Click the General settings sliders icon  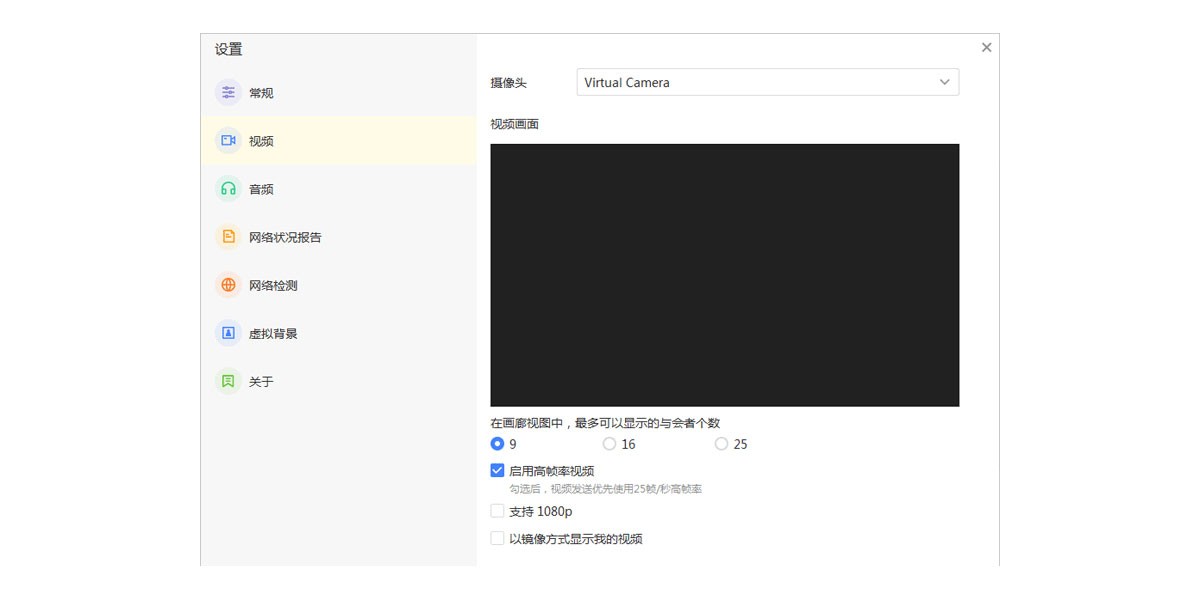[x=228, y=93]
